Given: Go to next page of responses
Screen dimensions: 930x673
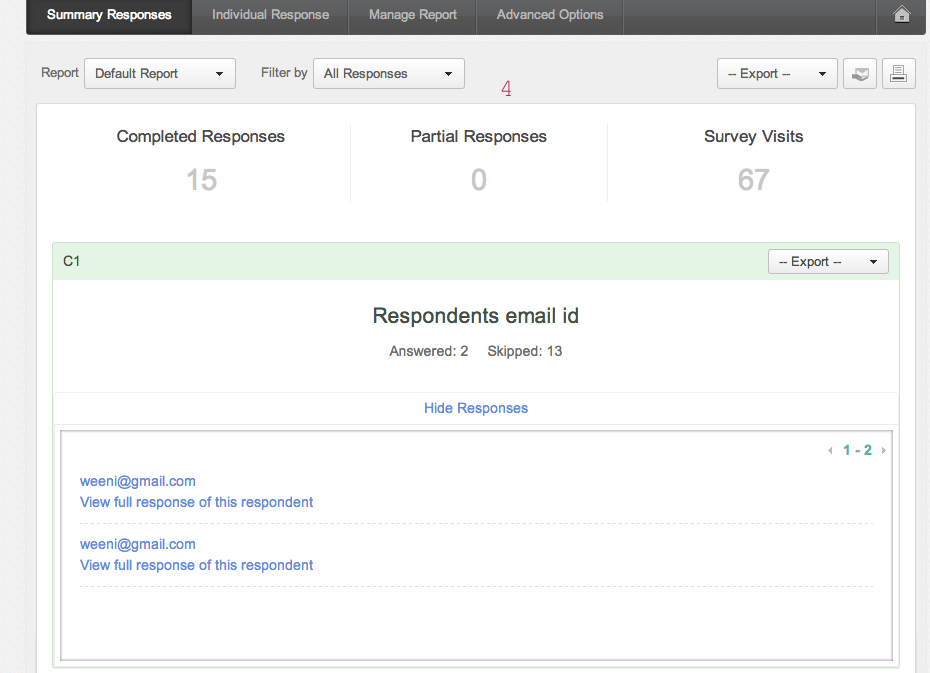Looking at the screenshot, I should [883, 451].
